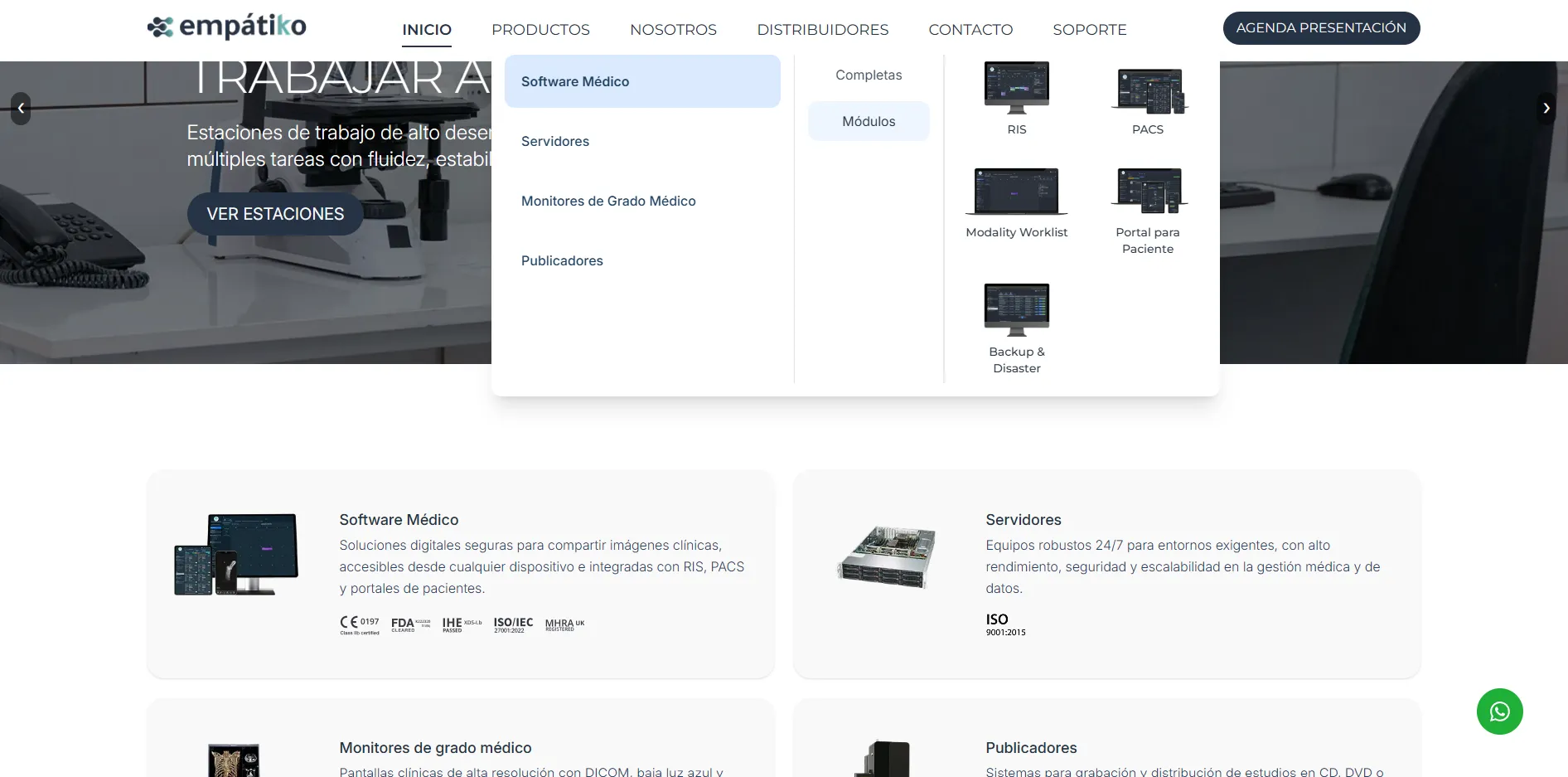This screenshot has height=777, width=1568.
Task: Click the empátiko logo
Action: (226, 27)
